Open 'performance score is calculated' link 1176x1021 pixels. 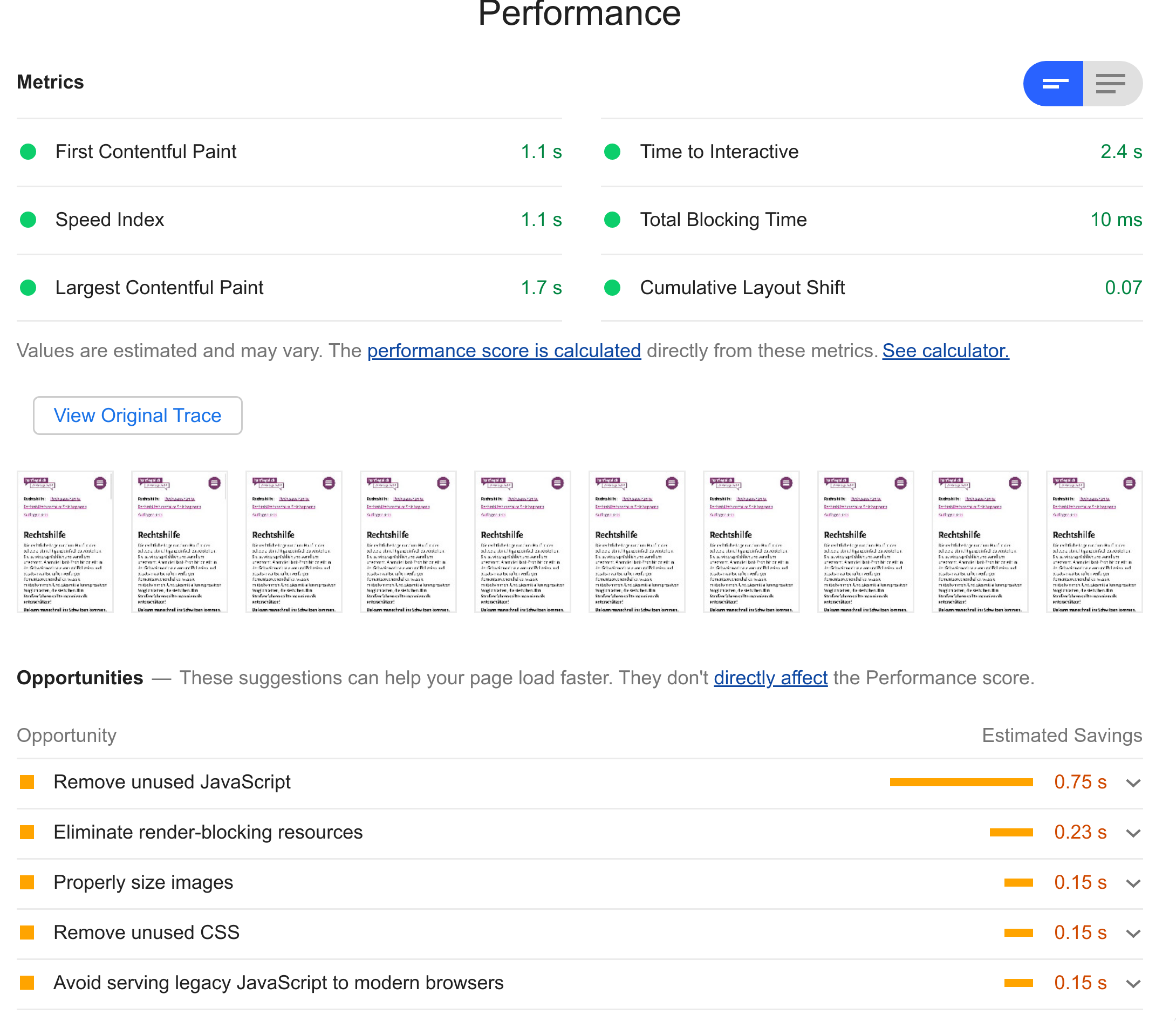504,351
